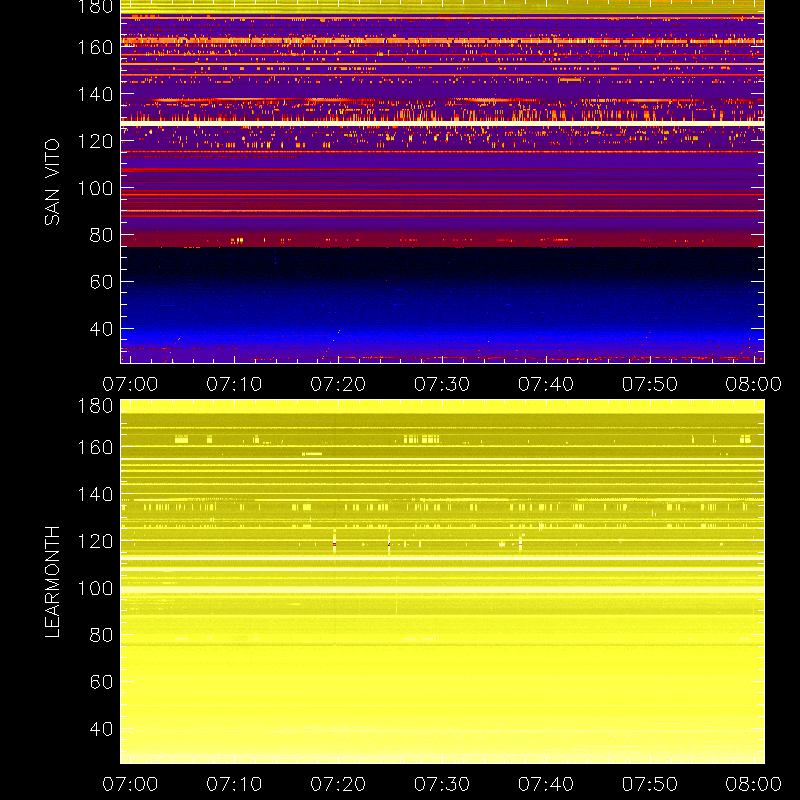Select the 40 tick label on the San Vito plot
The height and width of the screenshot is (800, 800).
[x=101, y=329]
